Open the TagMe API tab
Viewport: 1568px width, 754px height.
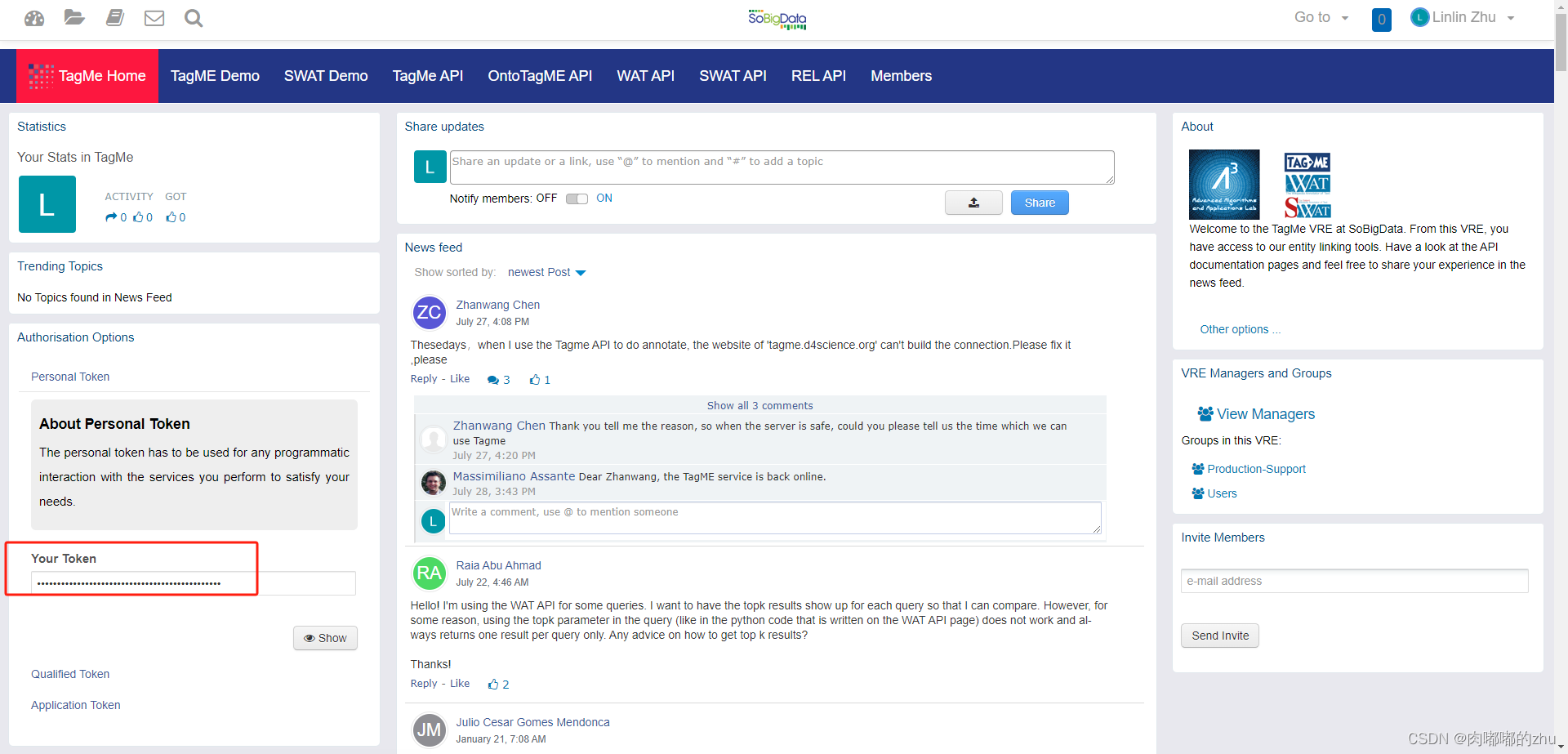[428, 76]
